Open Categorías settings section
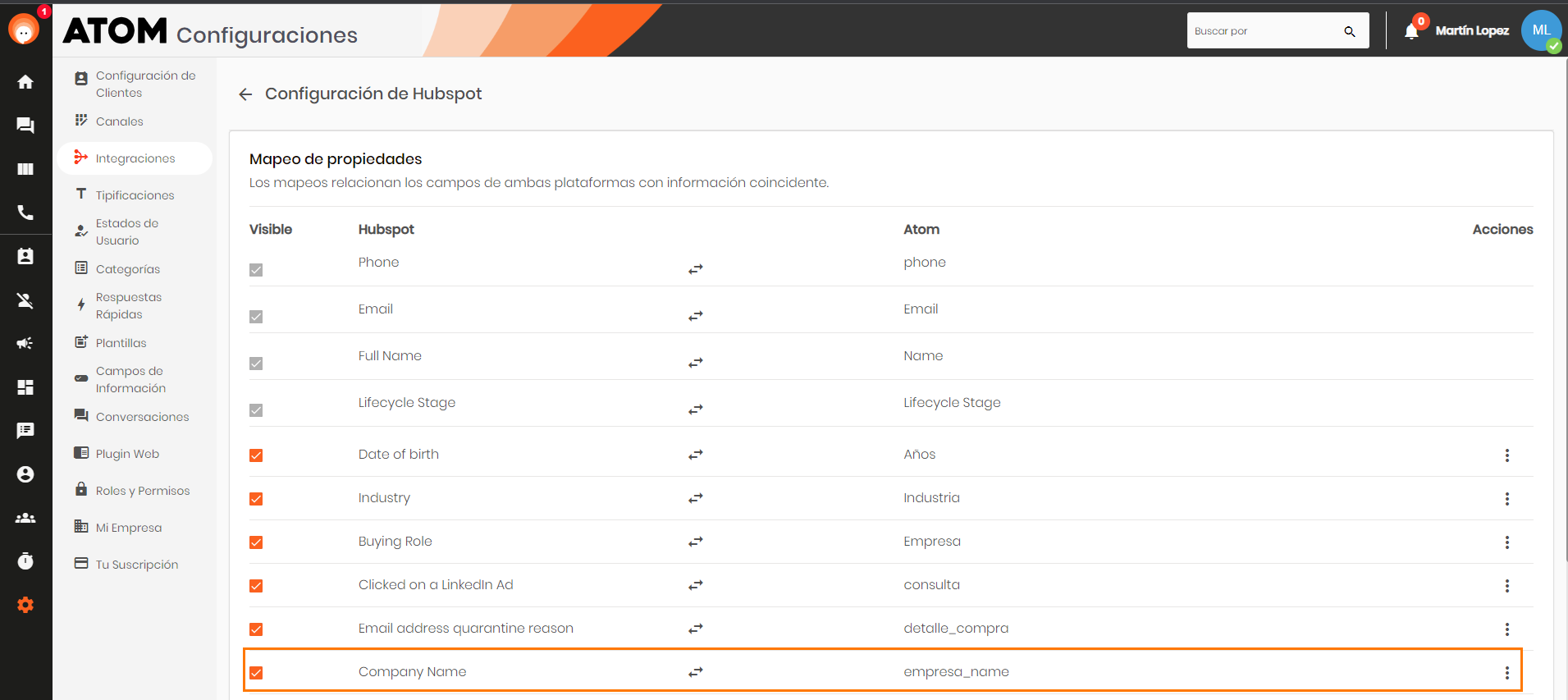 [x=135, y=269]
